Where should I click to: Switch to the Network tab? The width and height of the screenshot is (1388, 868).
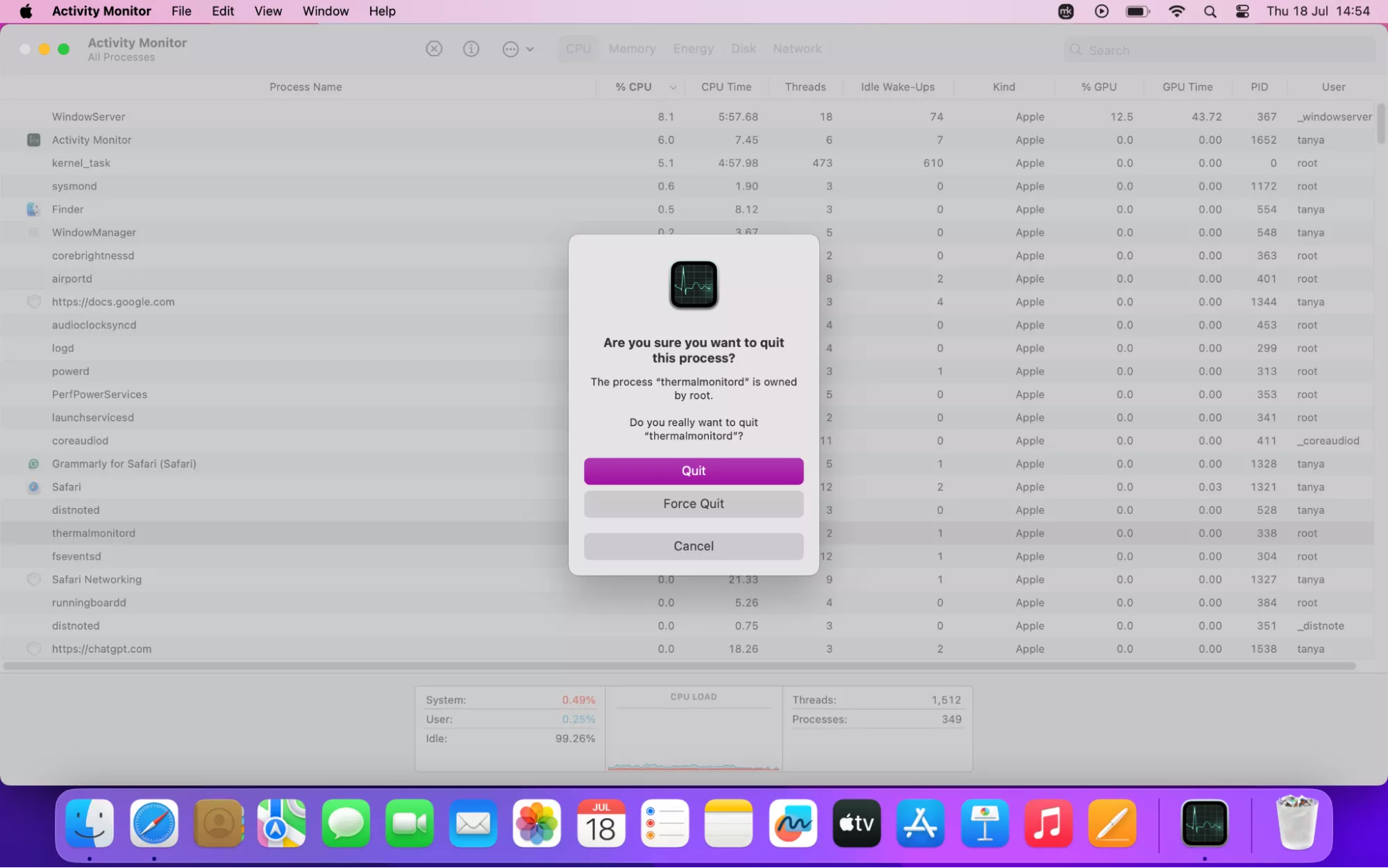(x=796, y=49)
